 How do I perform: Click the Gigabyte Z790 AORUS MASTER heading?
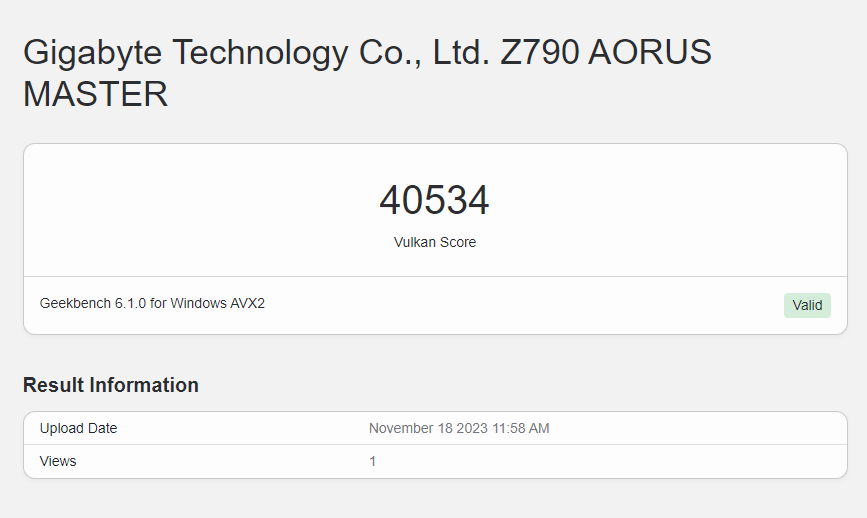367,73
